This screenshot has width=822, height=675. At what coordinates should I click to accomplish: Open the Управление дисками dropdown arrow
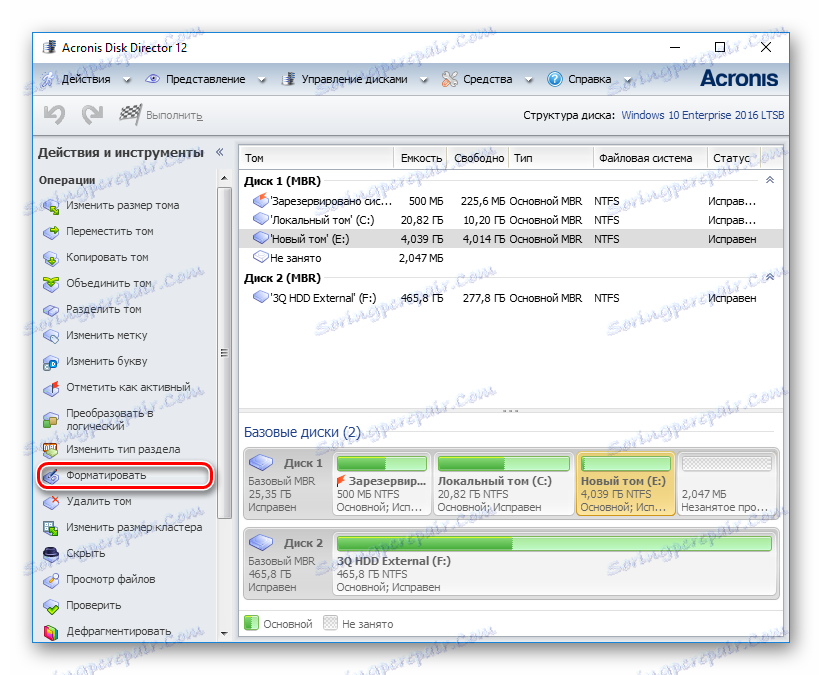click(x=423, y=78)
